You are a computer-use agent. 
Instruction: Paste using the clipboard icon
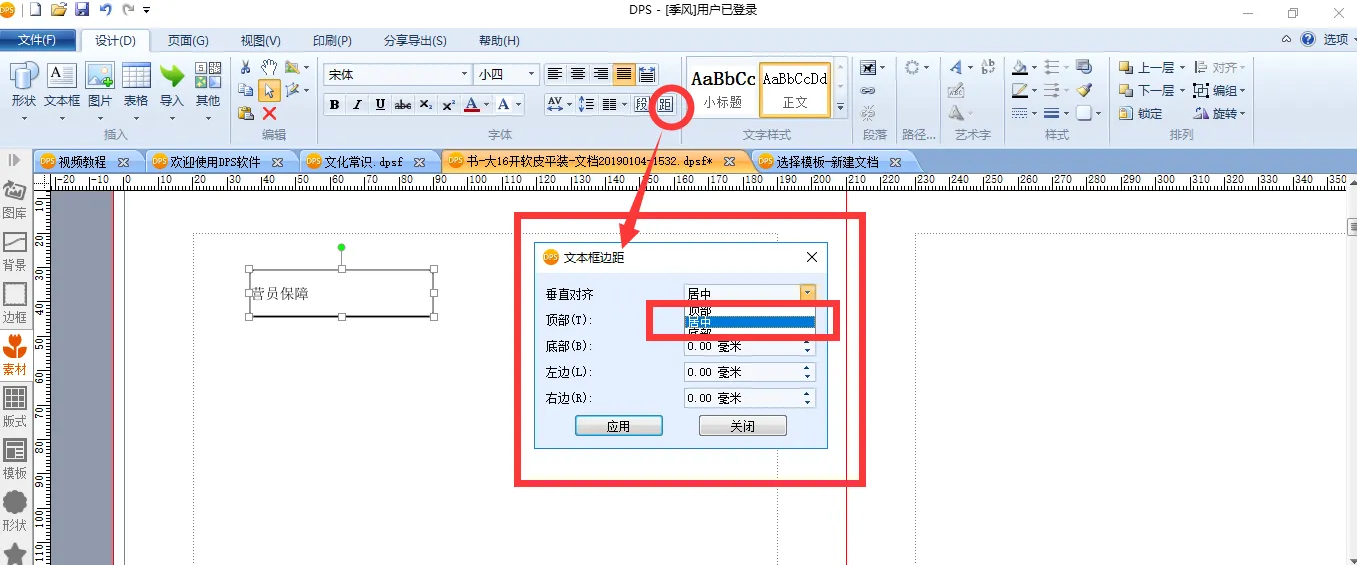tap(246, 113)
